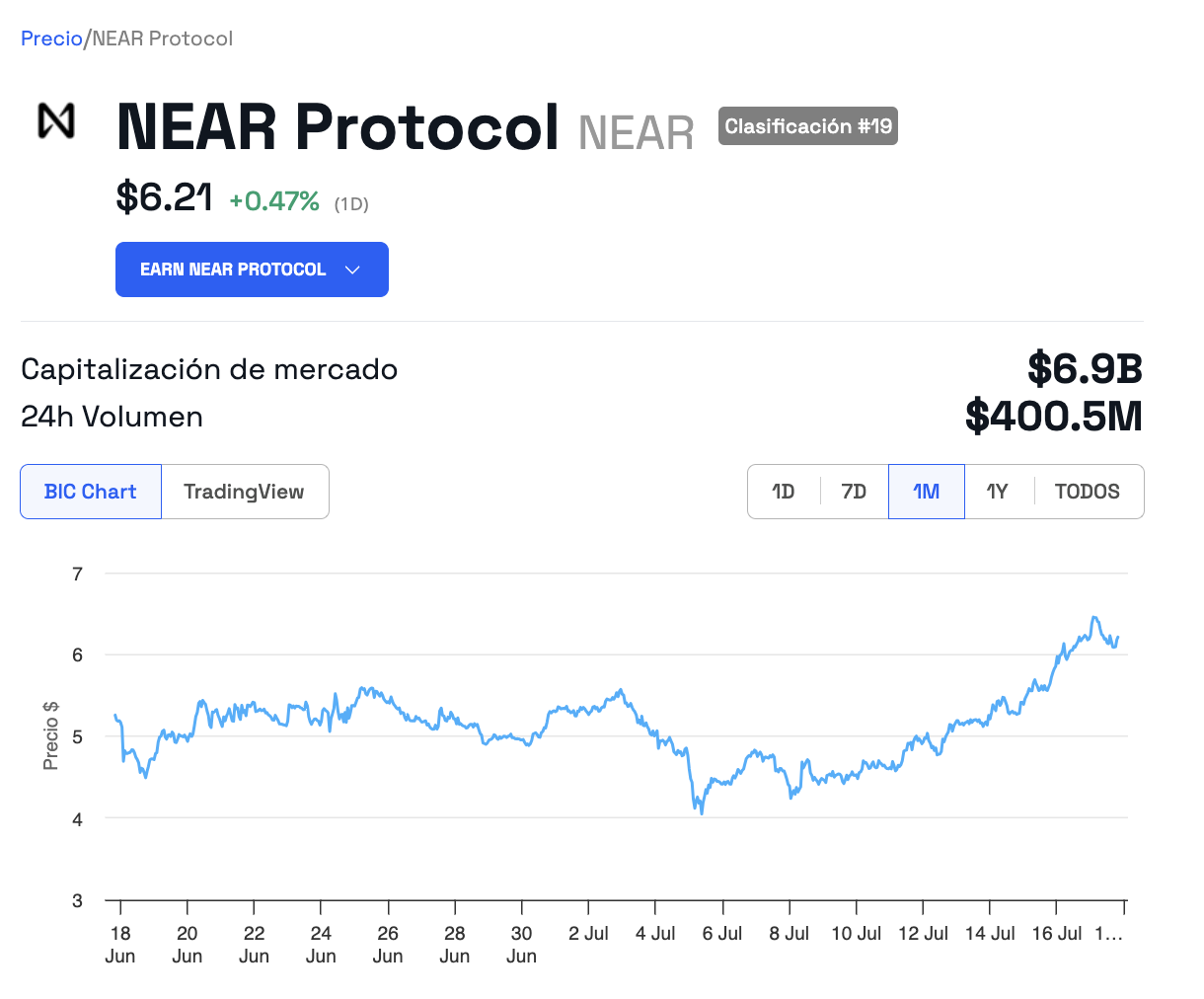
Task: Click the 2 Jul axis tick label
Action: coord(588,933)
